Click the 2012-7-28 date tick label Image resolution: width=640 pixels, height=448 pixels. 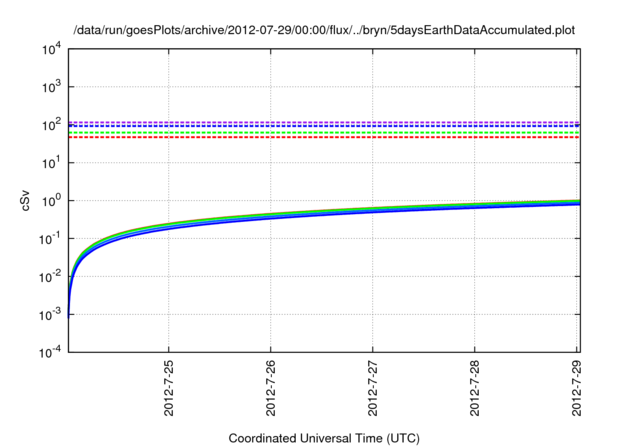coord(475,388)
